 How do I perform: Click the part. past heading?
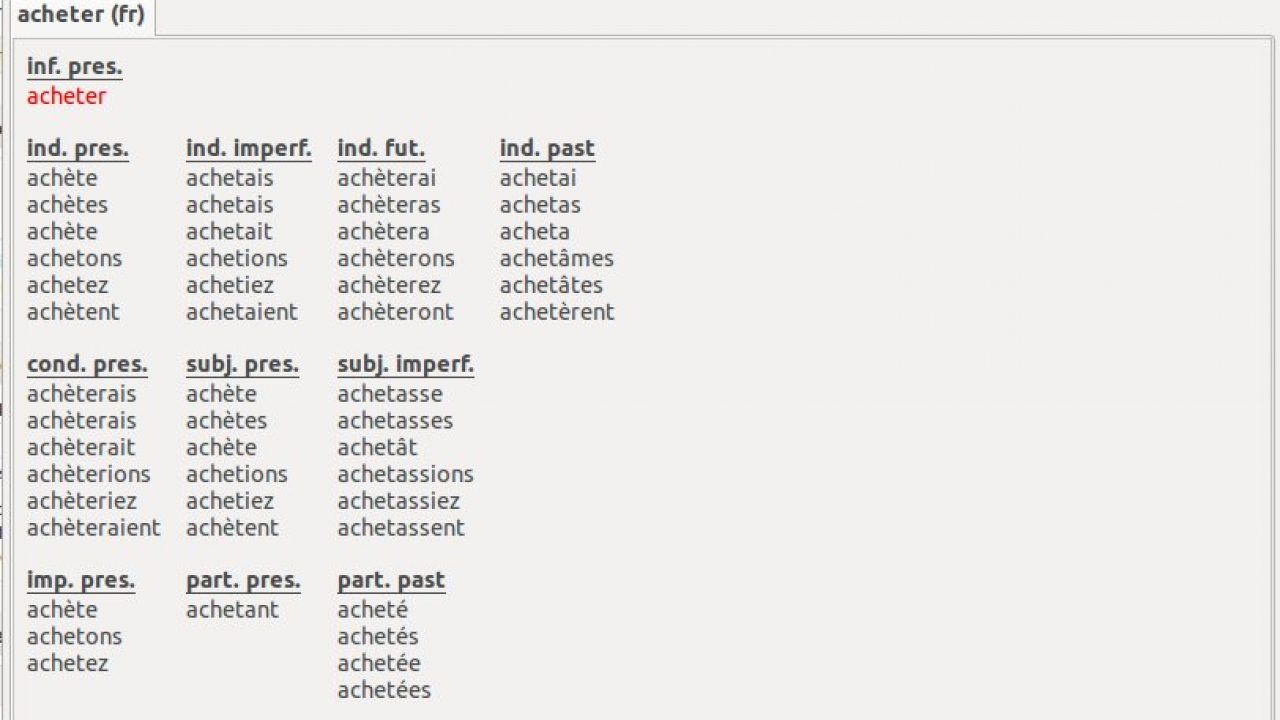click(391, 581)
